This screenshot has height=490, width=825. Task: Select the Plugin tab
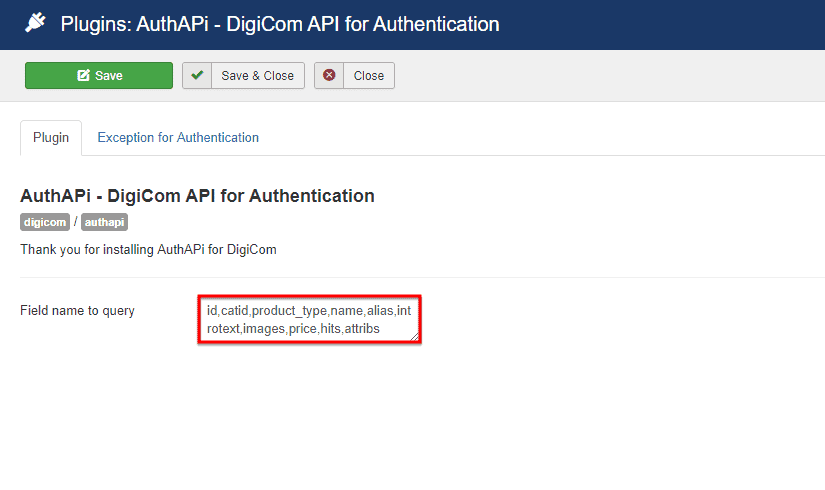[51, 138]
